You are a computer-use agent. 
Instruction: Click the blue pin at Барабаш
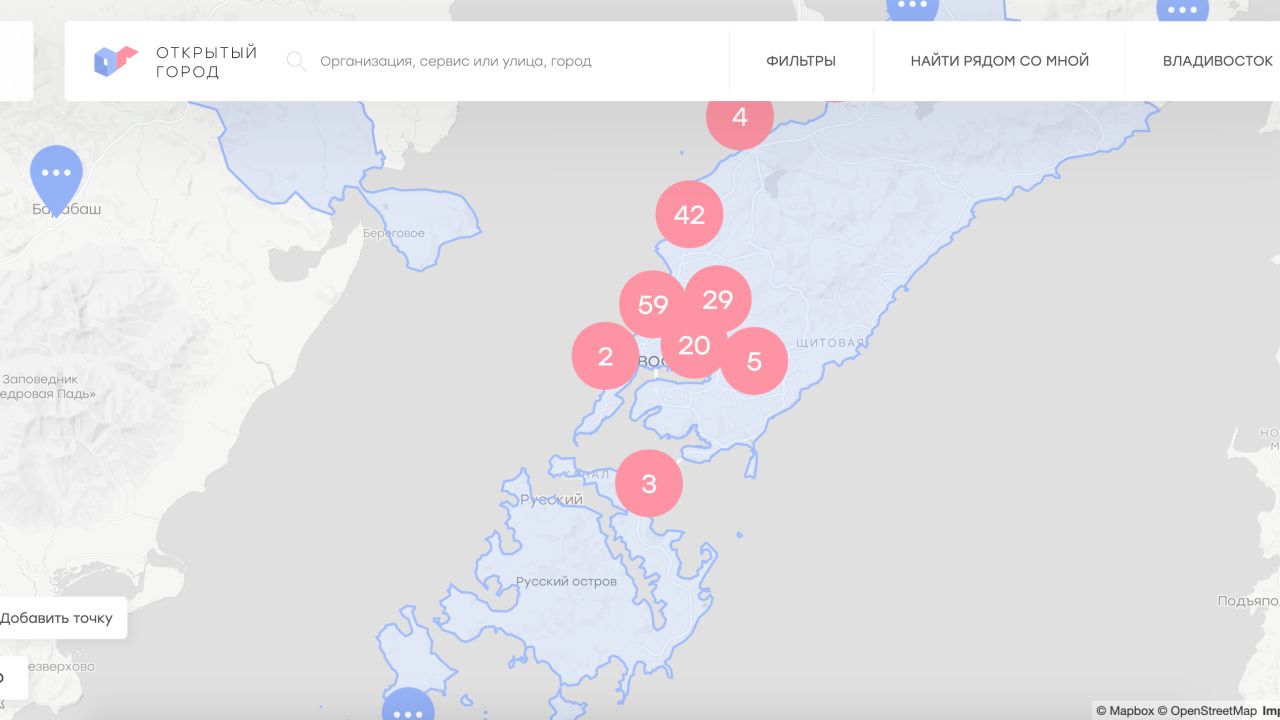[57, 174]
